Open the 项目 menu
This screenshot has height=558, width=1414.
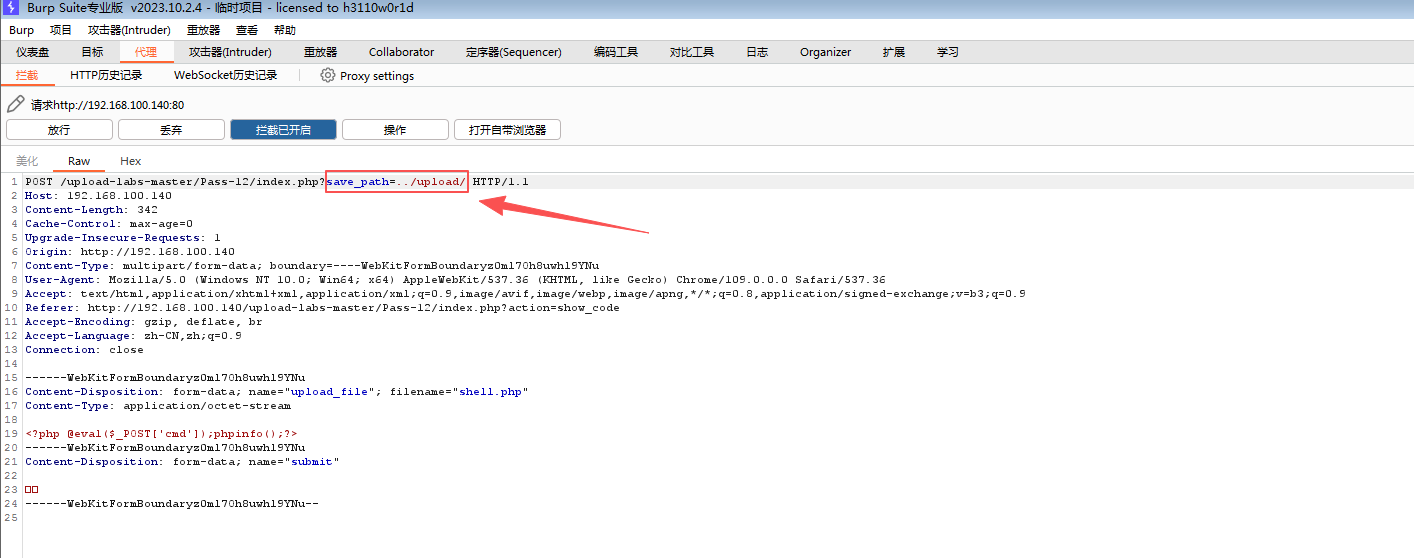coord(61,30)
